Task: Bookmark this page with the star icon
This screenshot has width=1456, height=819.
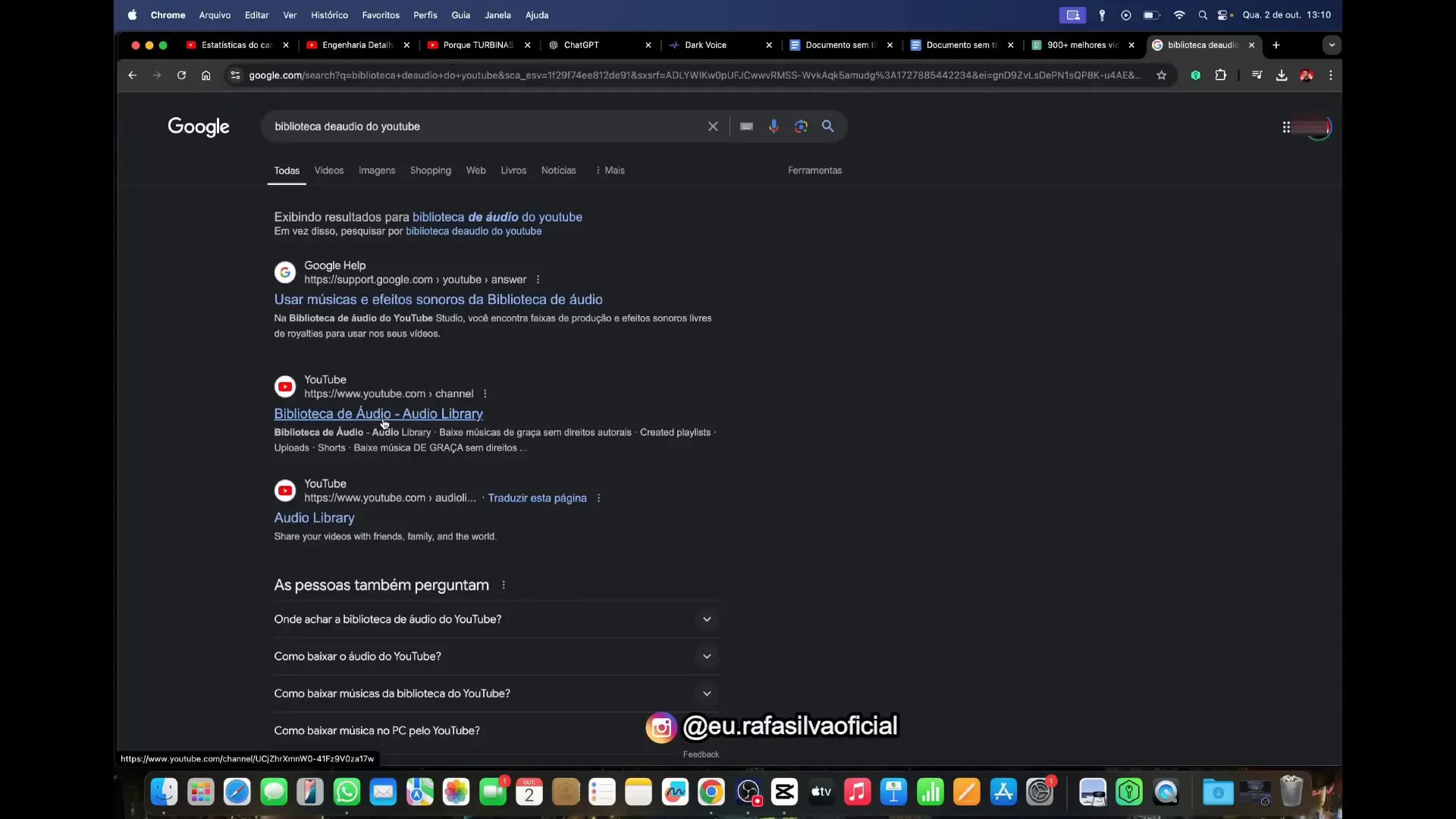Action: tap(1161, 75)
